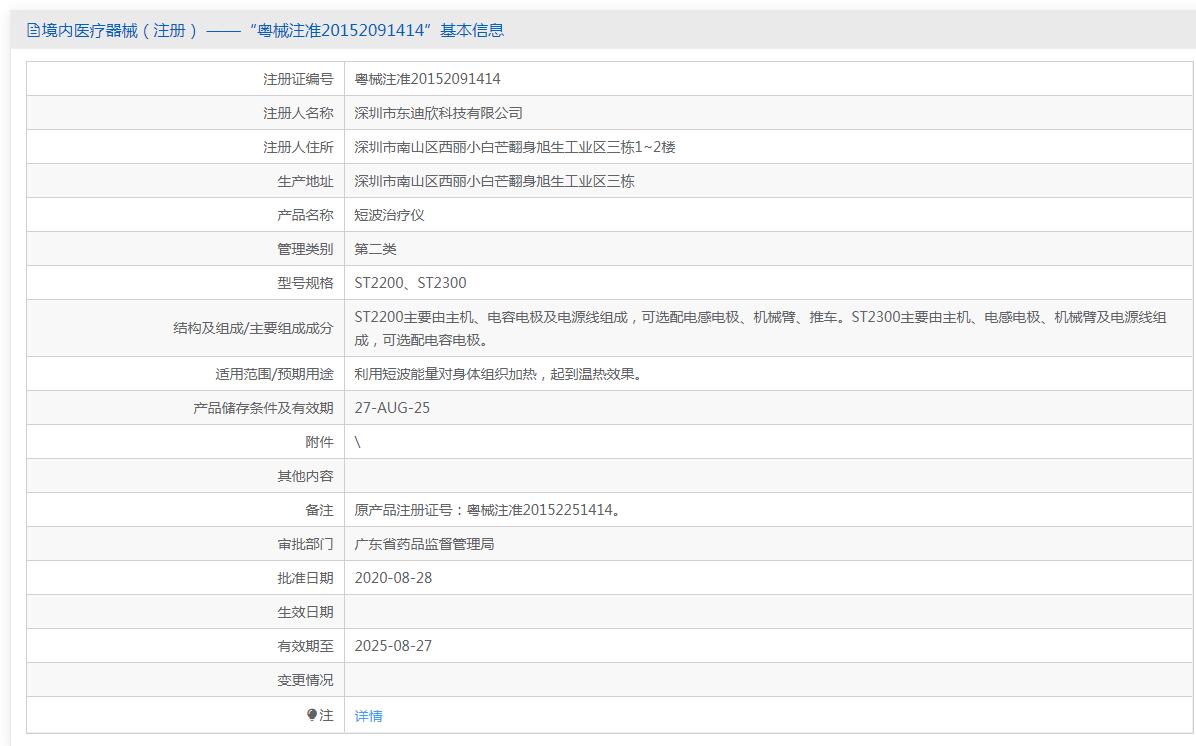Viewport: 1196px width, 746px height.
Task: Click the 第二类 management category value
Action: [376, 249]
